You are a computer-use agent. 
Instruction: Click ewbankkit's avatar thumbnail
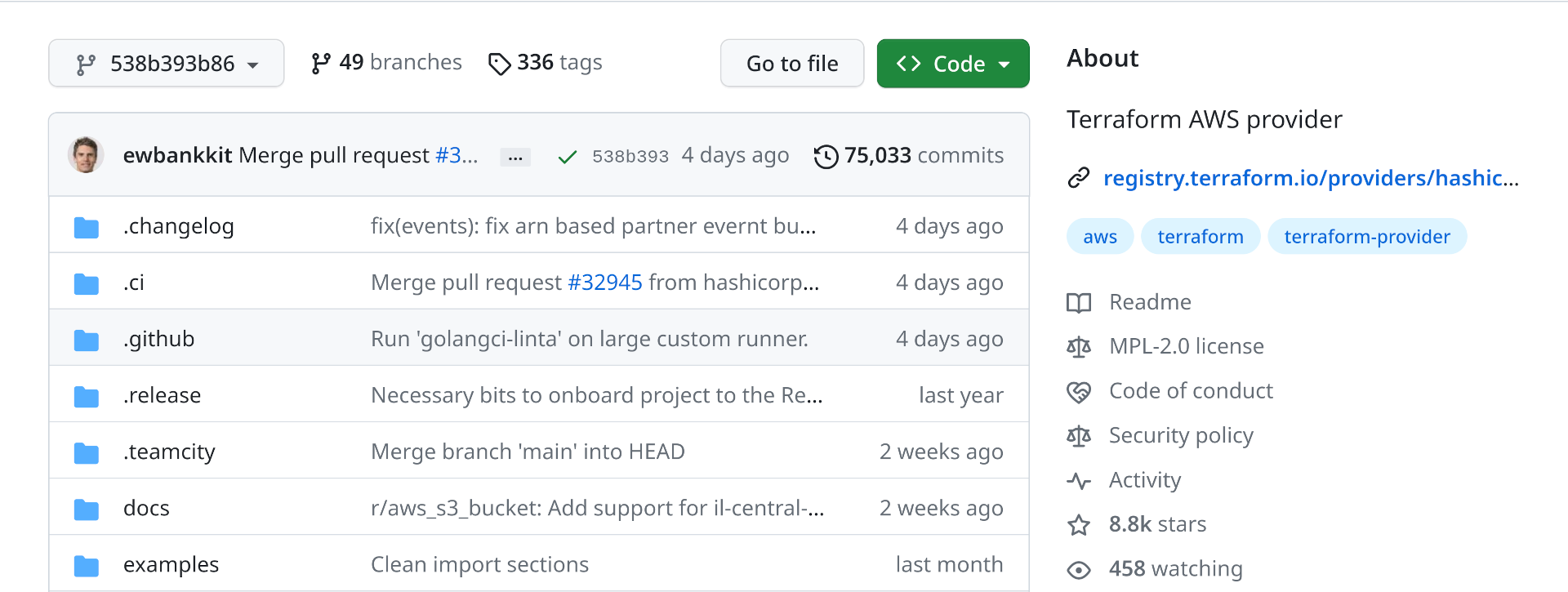point(86,155)
